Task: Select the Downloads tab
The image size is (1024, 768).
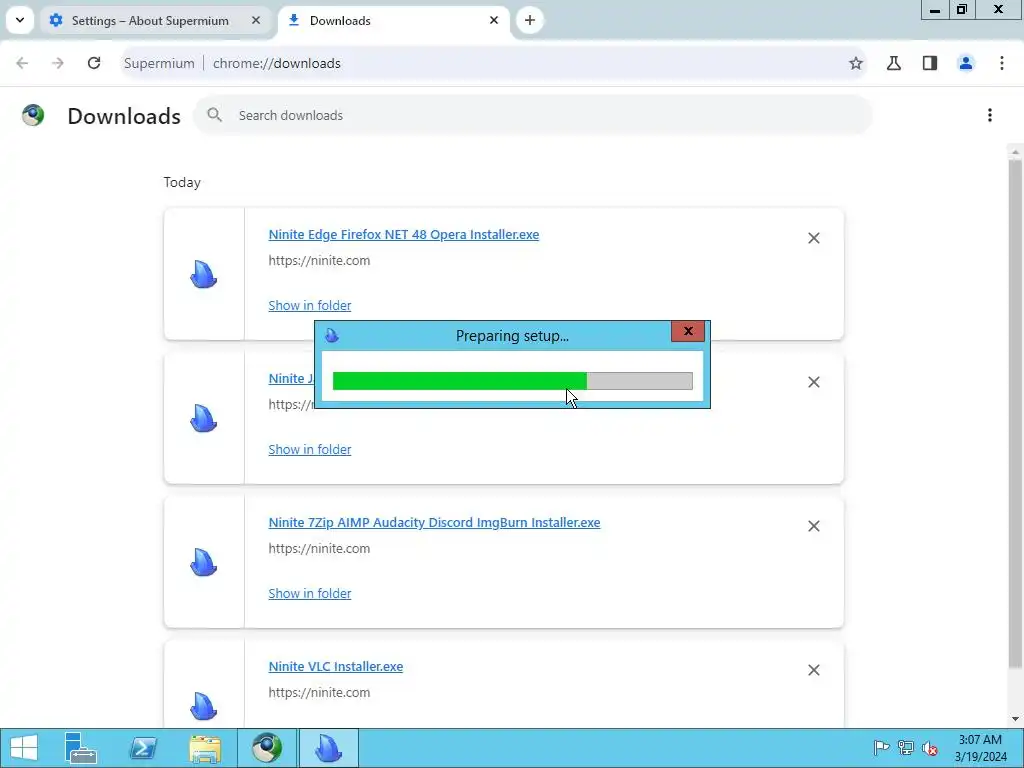Action: pos(392,21)
